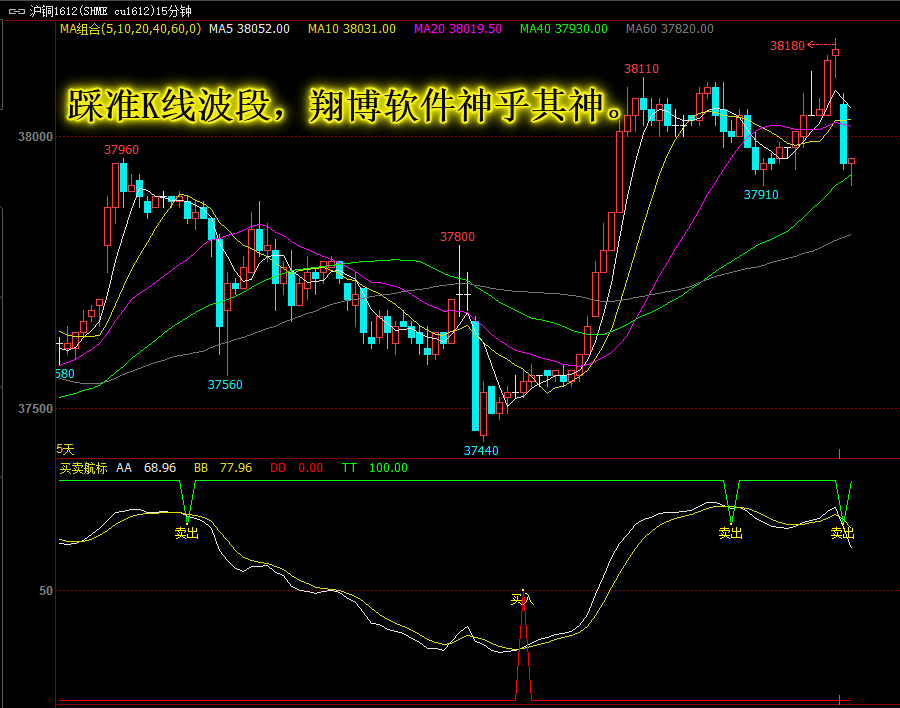The width and height of the screenshot is (900, 708).
Task: Click the 37800 peak price label
Action: click(457, 237)
